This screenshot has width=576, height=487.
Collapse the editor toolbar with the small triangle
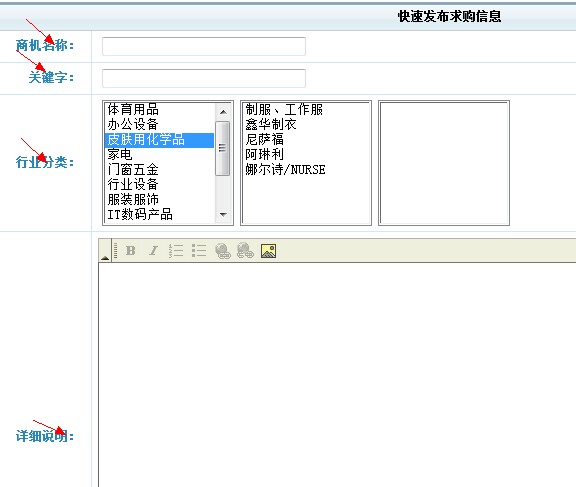[105, 258]
